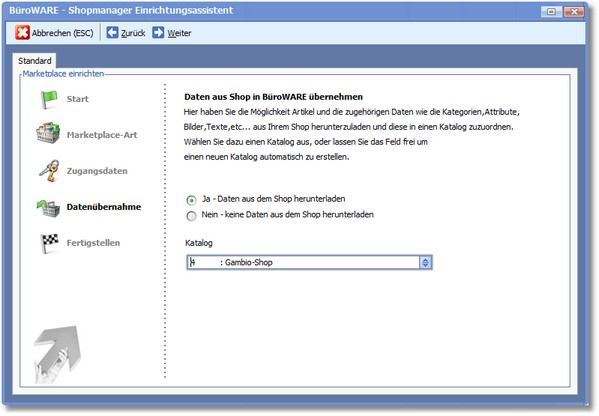Click the Weiter forward arrow icon
The height and width of the screenshot is (416, 599).
click(158, 32)
